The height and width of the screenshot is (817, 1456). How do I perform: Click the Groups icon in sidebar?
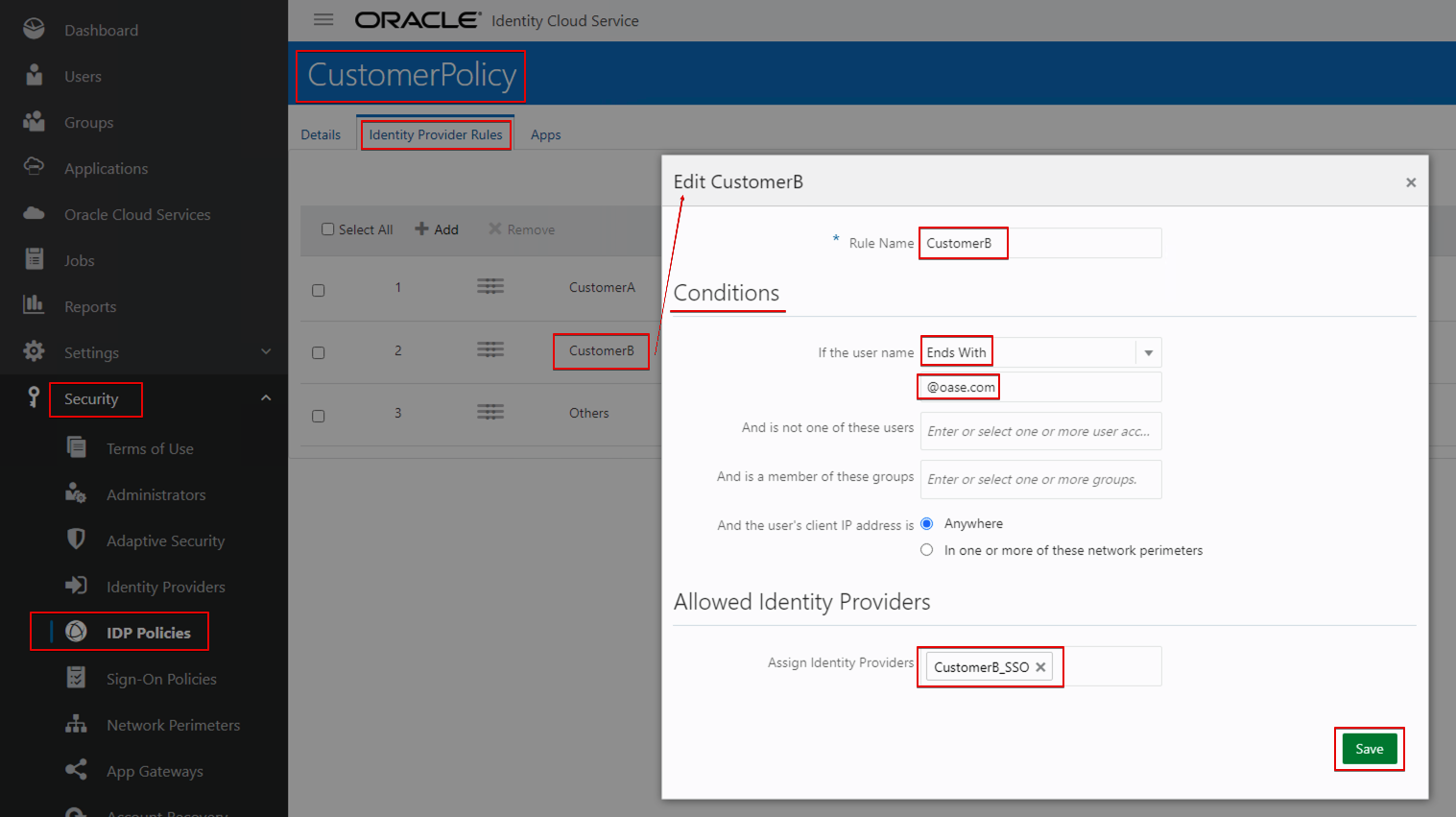pos(34,121)
